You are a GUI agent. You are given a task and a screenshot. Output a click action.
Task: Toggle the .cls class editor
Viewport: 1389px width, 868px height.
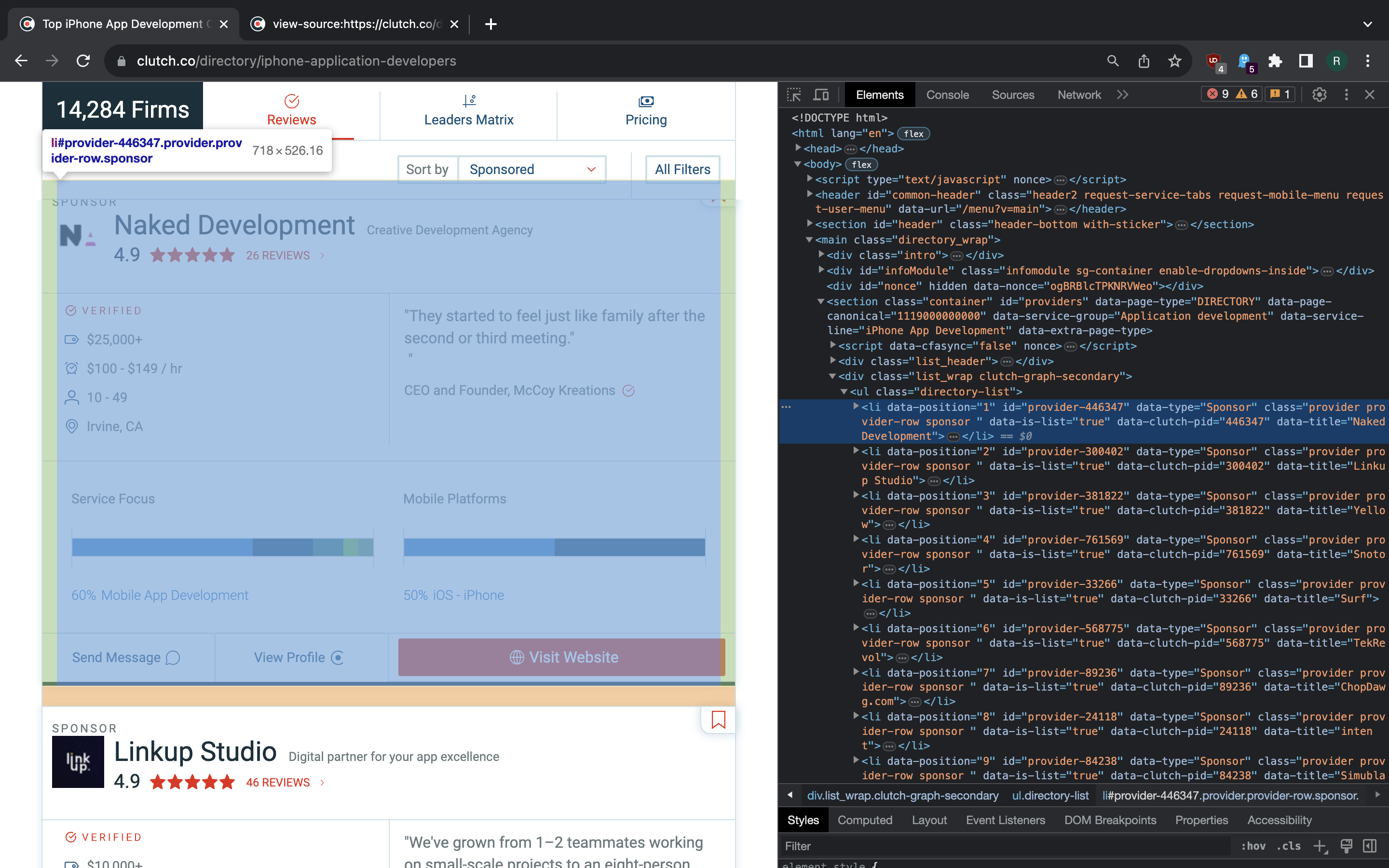pyautogui.click(x=1289, y=846)
